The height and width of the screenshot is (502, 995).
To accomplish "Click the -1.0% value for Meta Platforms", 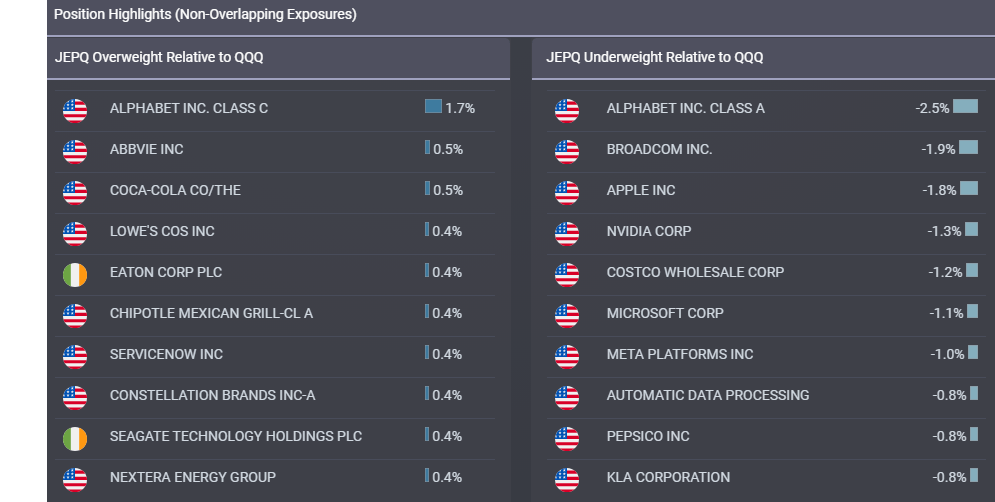I will click(x=947, y=354).
